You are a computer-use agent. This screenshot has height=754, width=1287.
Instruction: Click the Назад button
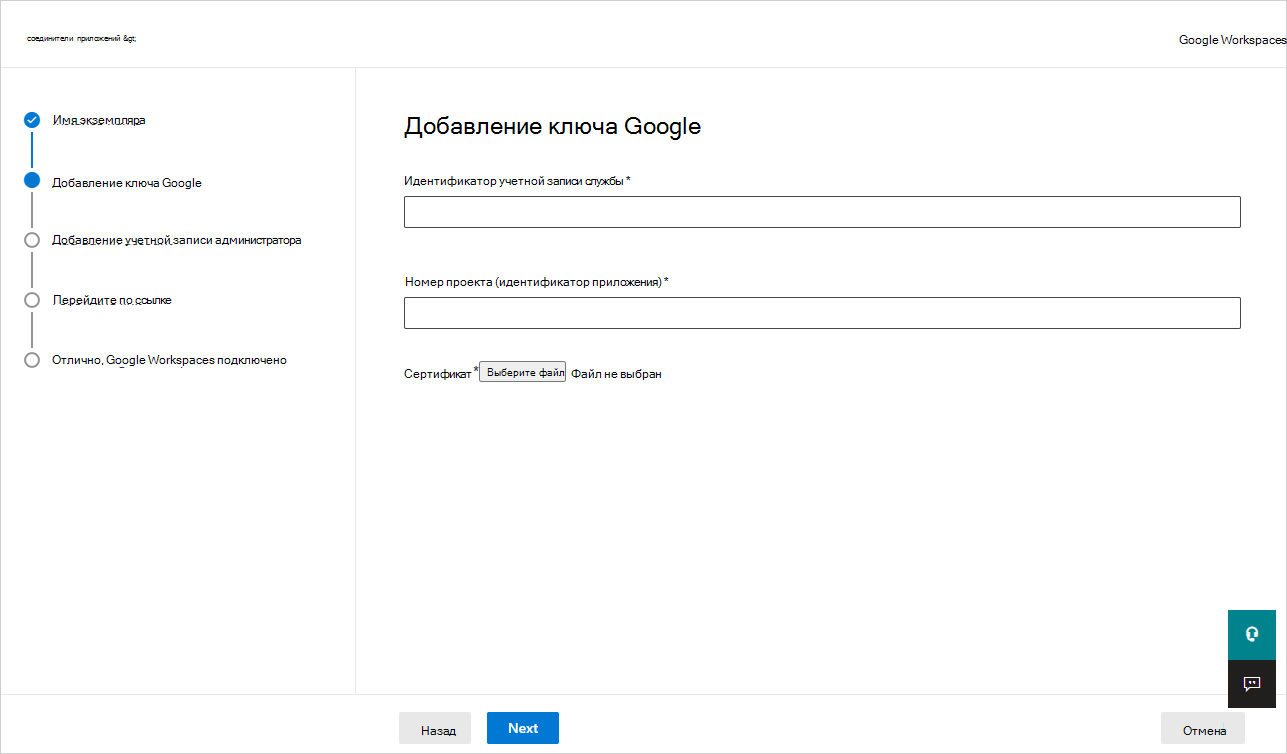coord(435,729)
